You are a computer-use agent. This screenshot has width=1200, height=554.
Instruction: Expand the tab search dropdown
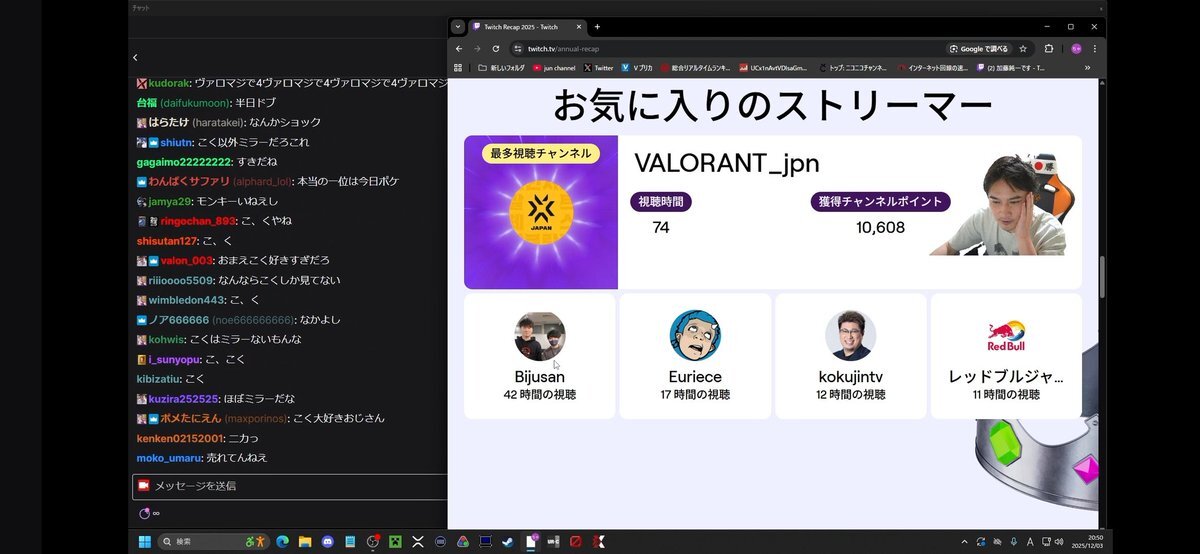click(457, 27)
